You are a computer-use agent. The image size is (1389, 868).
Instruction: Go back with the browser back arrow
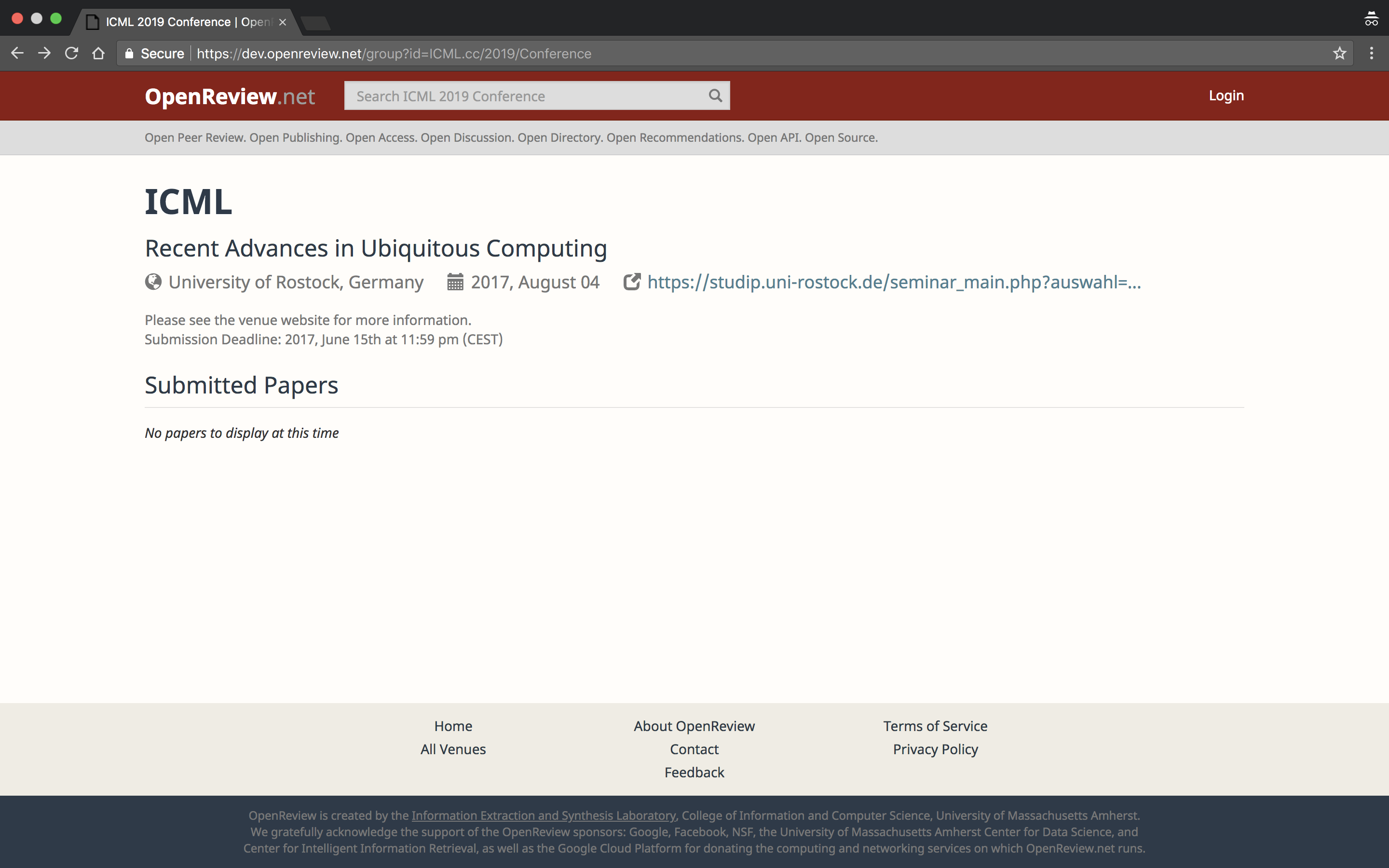17,54
